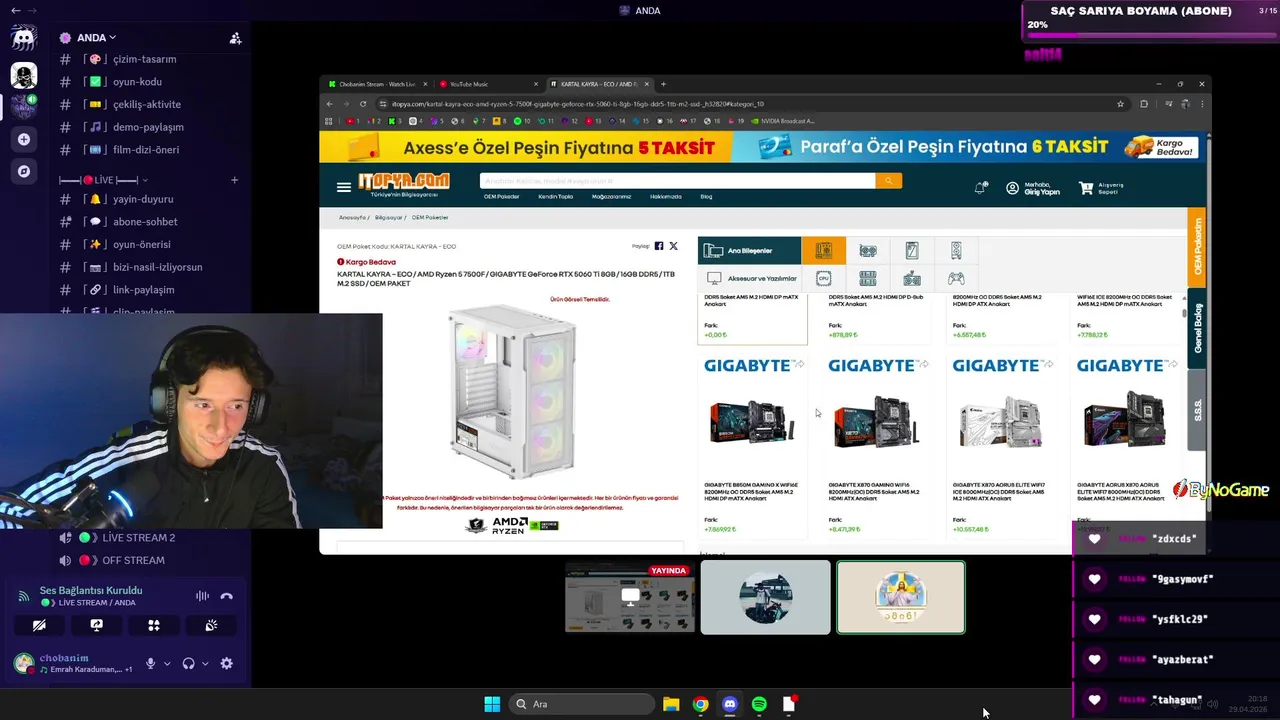The image size is (1280, 720).
Task: Open the Alışveriş Sepeti cart icon
Action: pos(1086,188)
